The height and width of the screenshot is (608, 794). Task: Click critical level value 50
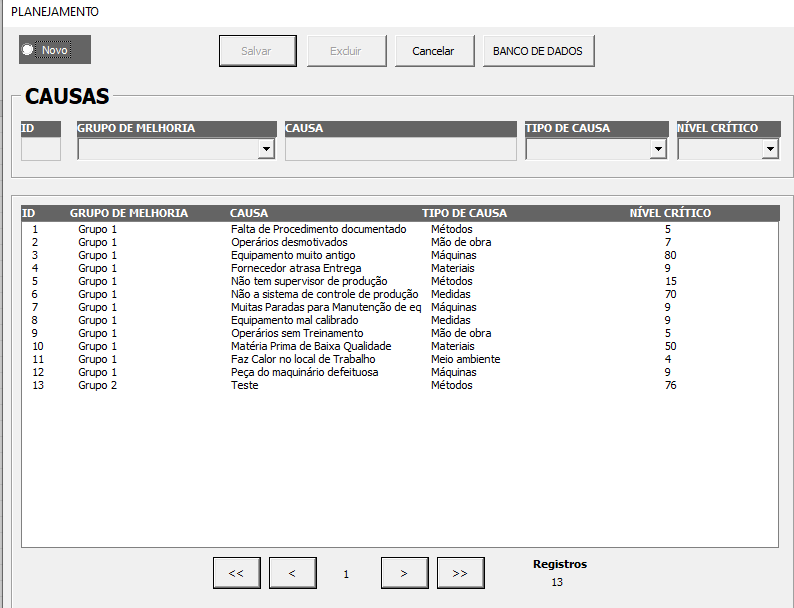(670, 346)
